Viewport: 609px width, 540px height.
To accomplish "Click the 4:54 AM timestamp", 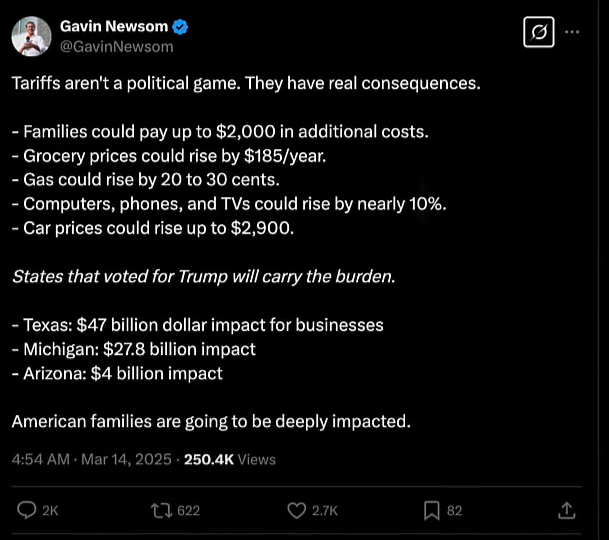I will pyautogui.click(x=38, y=459).
